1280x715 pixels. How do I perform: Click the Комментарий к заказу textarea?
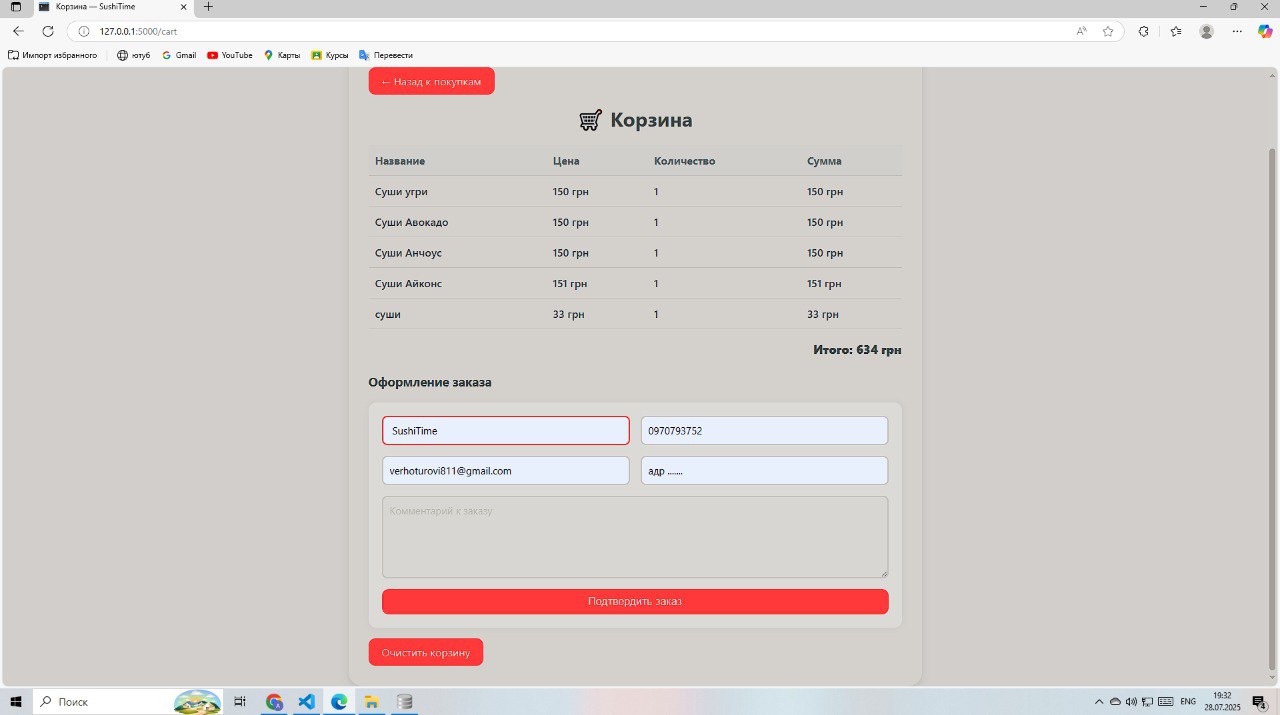click(x=635, y=537)
